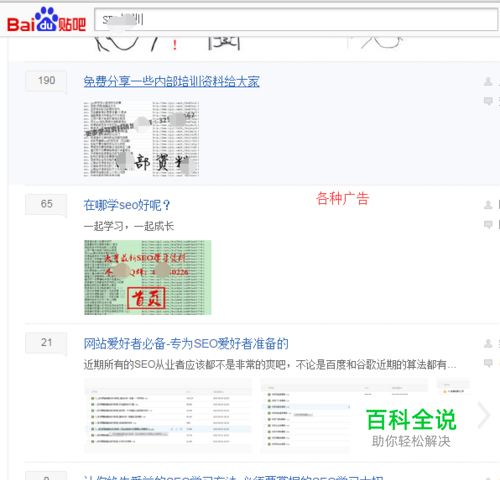Click the next-image chevron arrow in thumbnails row
This screenshot has height=480, width=500.
click(x=484, y=415)
